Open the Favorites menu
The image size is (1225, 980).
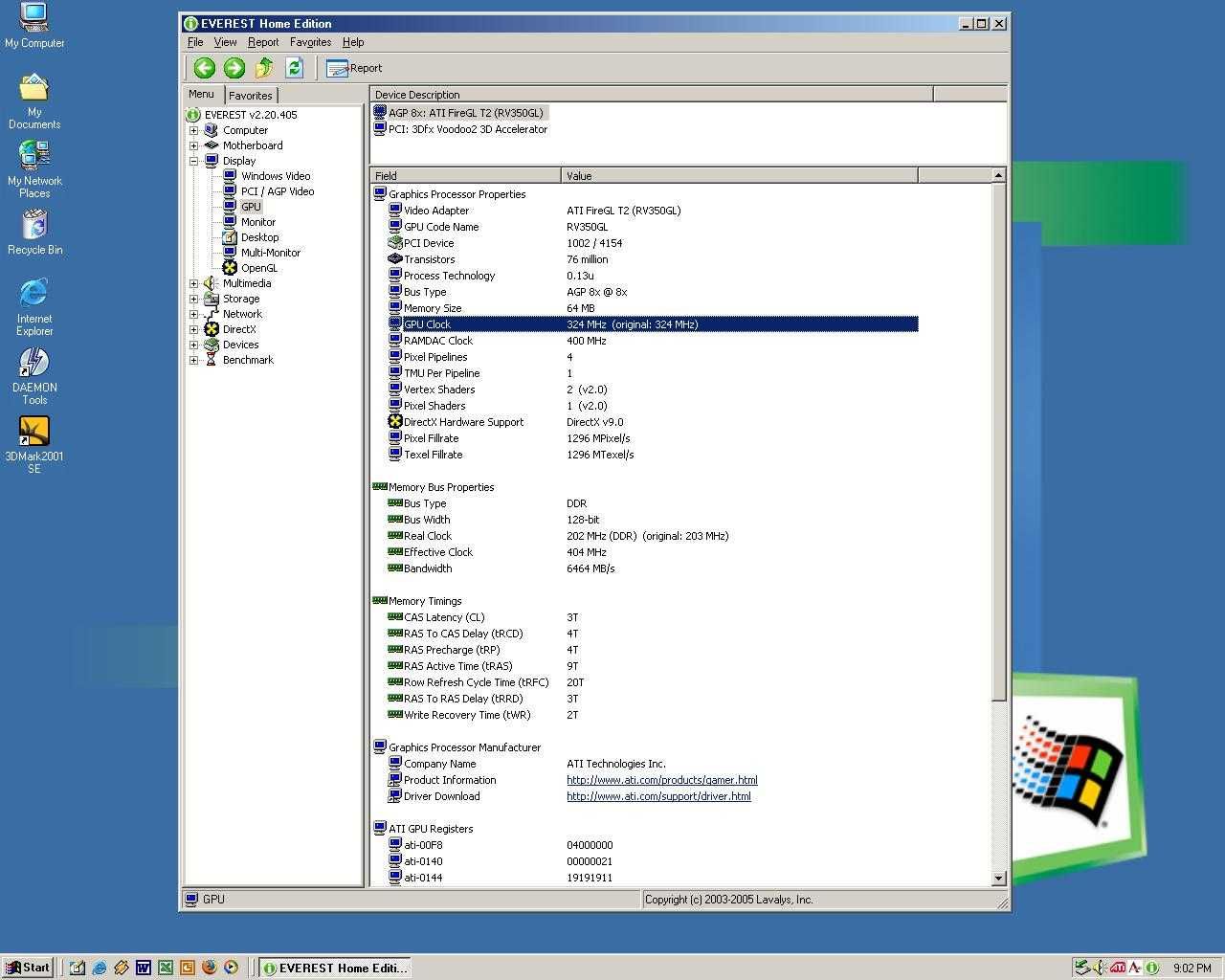click(x=310, y=42)
